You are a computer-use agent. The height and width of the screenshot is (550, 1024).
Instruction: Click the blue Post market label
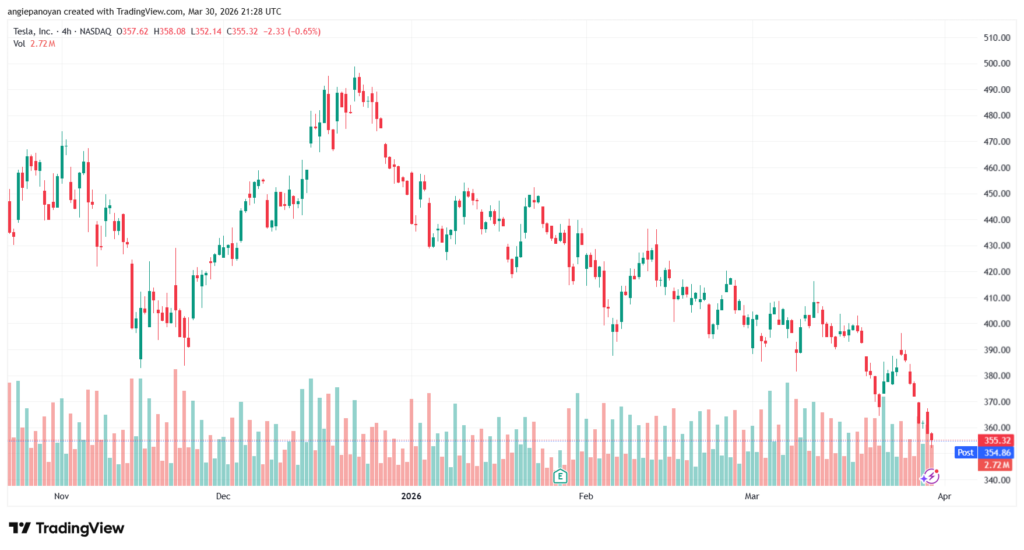pos(966,452)
